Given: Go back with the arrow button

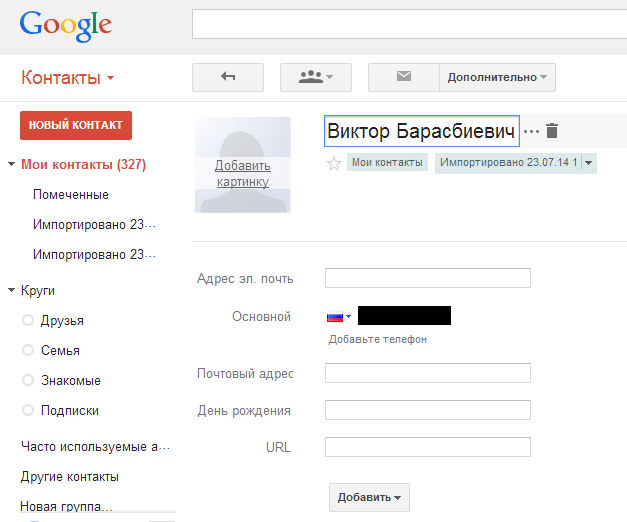Looking at the screenshot, I should coord(228,77).
